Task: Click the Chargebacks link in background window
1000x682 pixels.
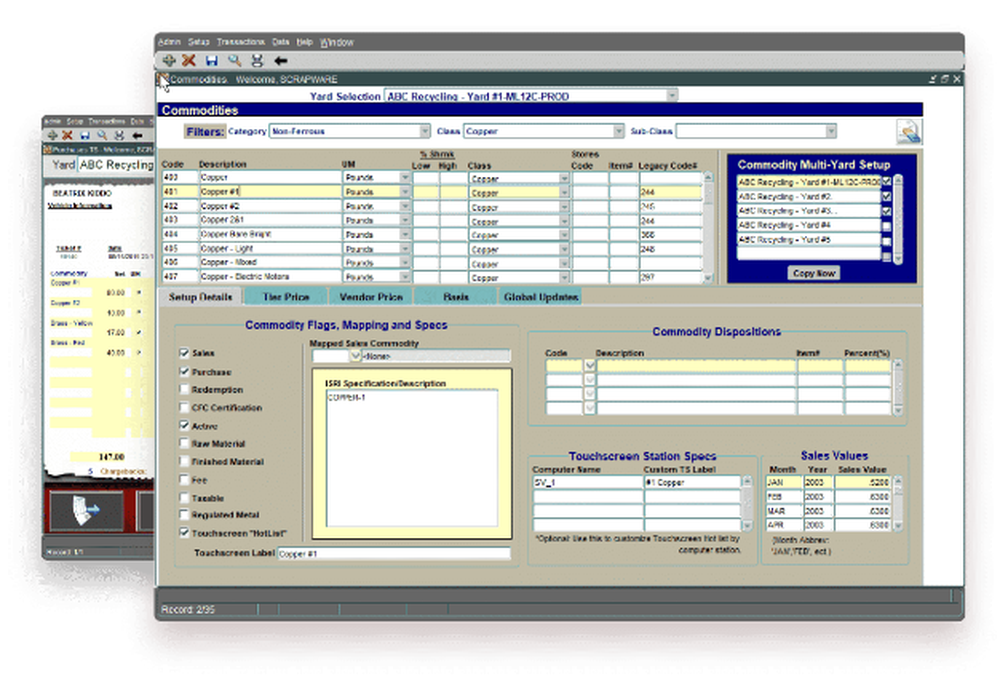Action: coord(123,471)
